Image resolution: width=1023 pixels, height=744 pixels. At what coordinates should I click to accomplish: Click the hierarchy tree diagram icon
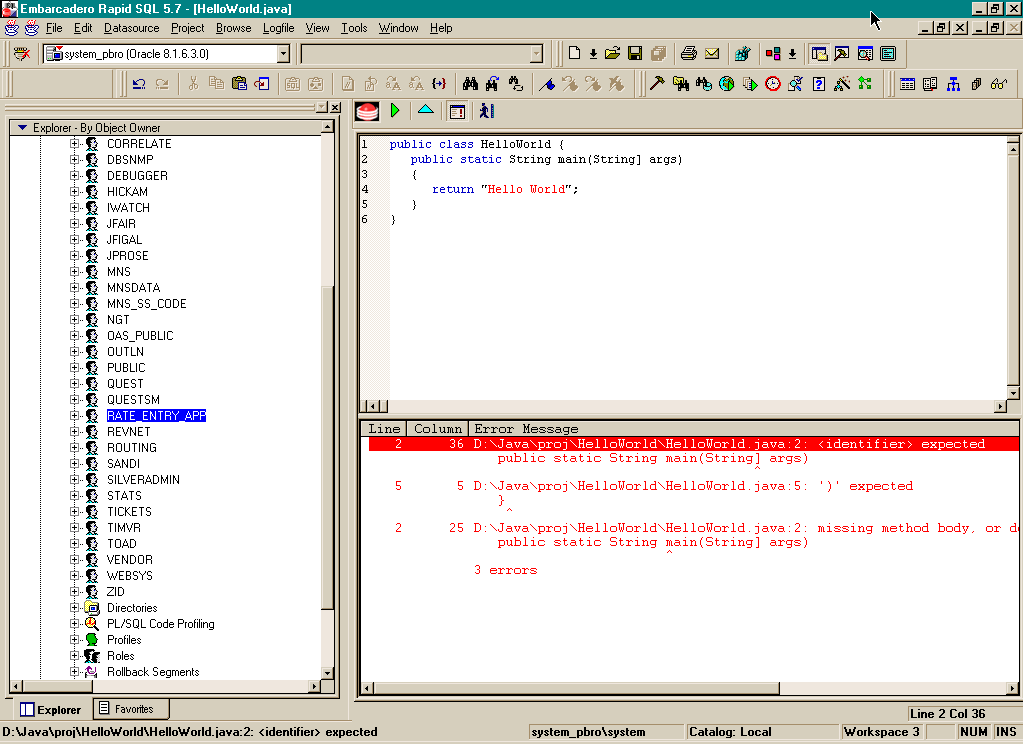[953, 84]
